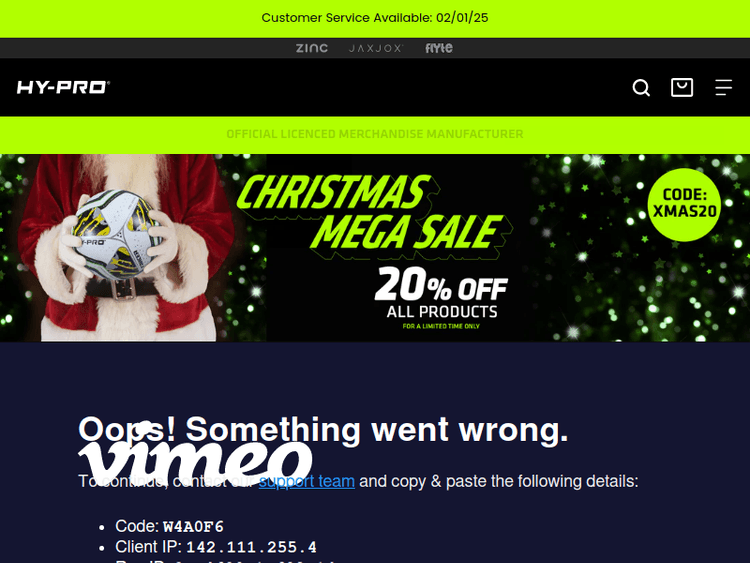Open the support team link
This screenshot has width=750, height=563.
(x=307, y=481)
